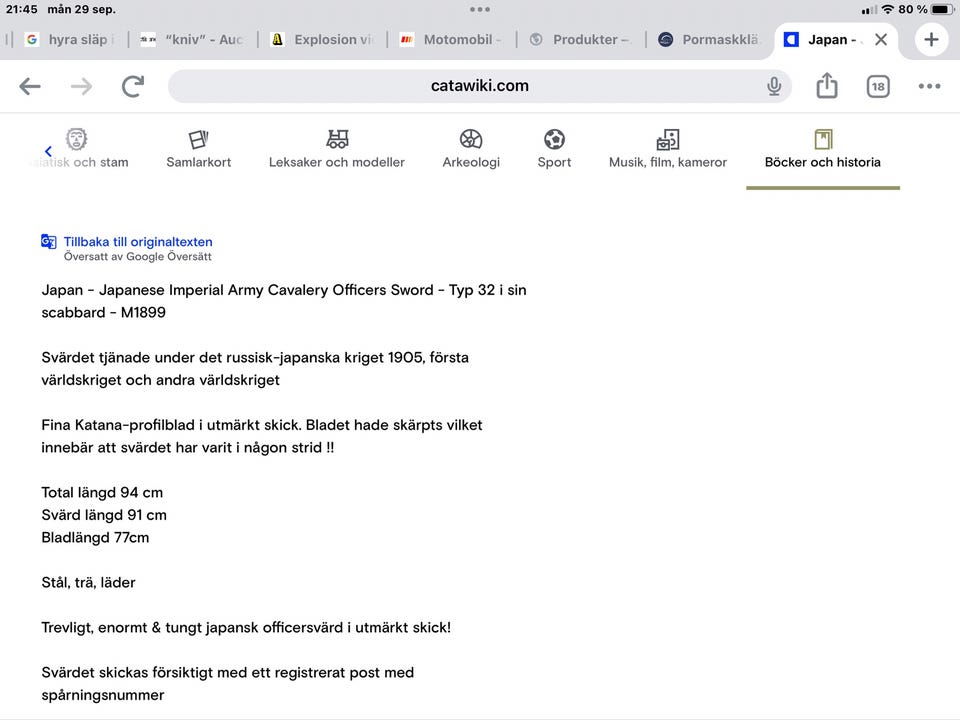The height and width of the screenshot is (720, 960).
Task: Tap the microphone voice search icon
Action: click(774, 86)
